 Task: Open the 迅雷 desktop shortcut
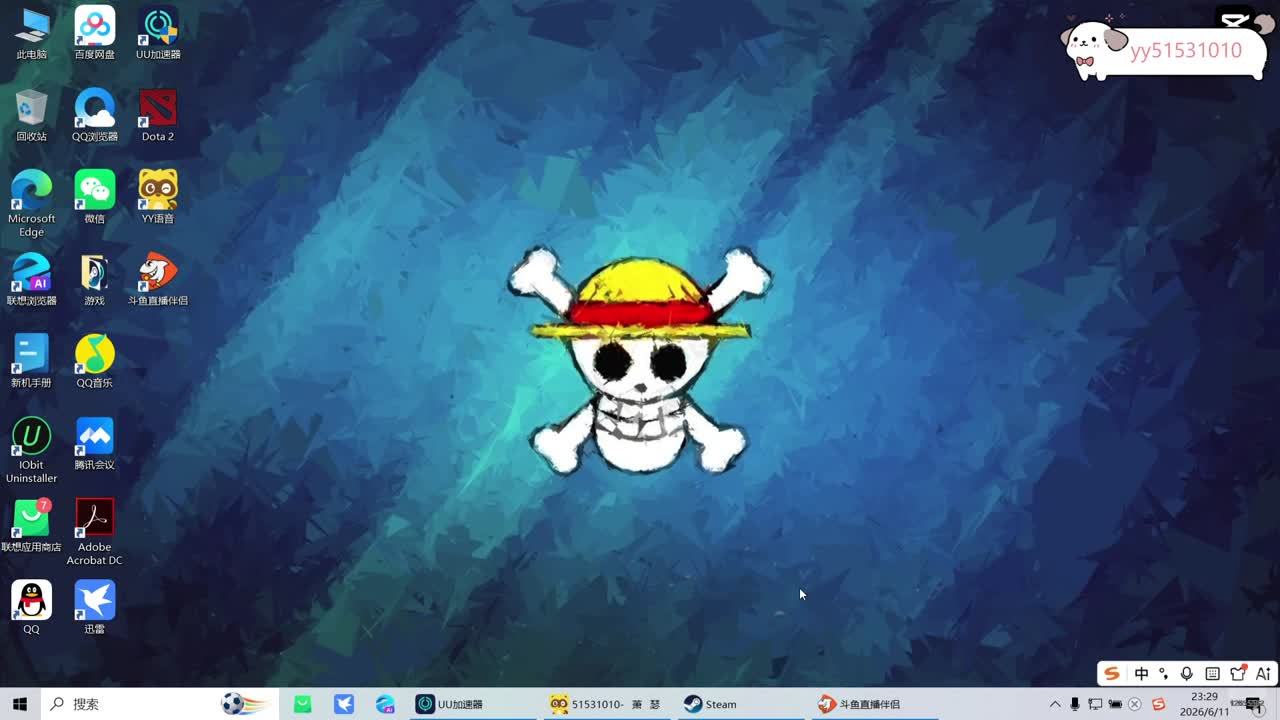(x=94, y=607)
